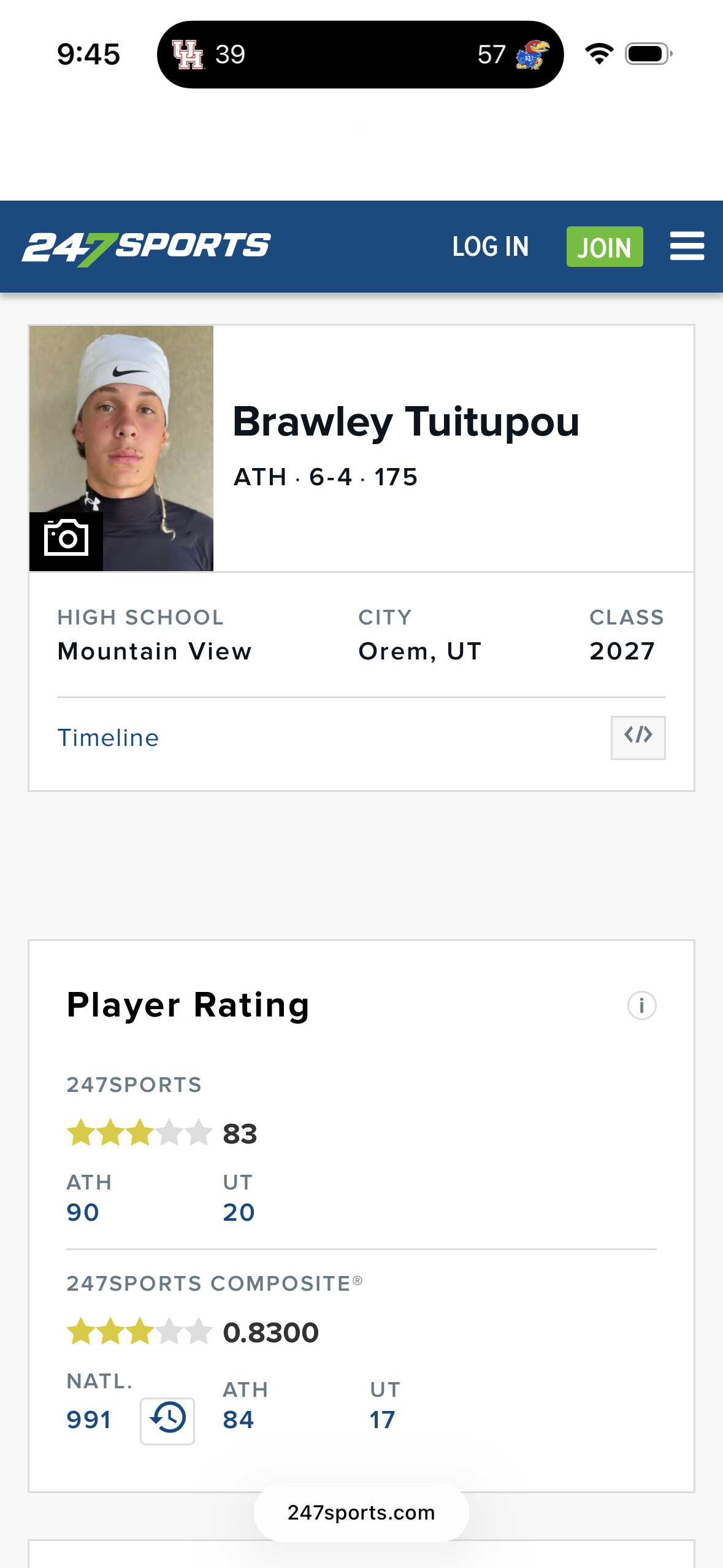Open the player photo gallery camera icon
Viewport: 723px width, 1568px height.
click(x=66, y=539)
